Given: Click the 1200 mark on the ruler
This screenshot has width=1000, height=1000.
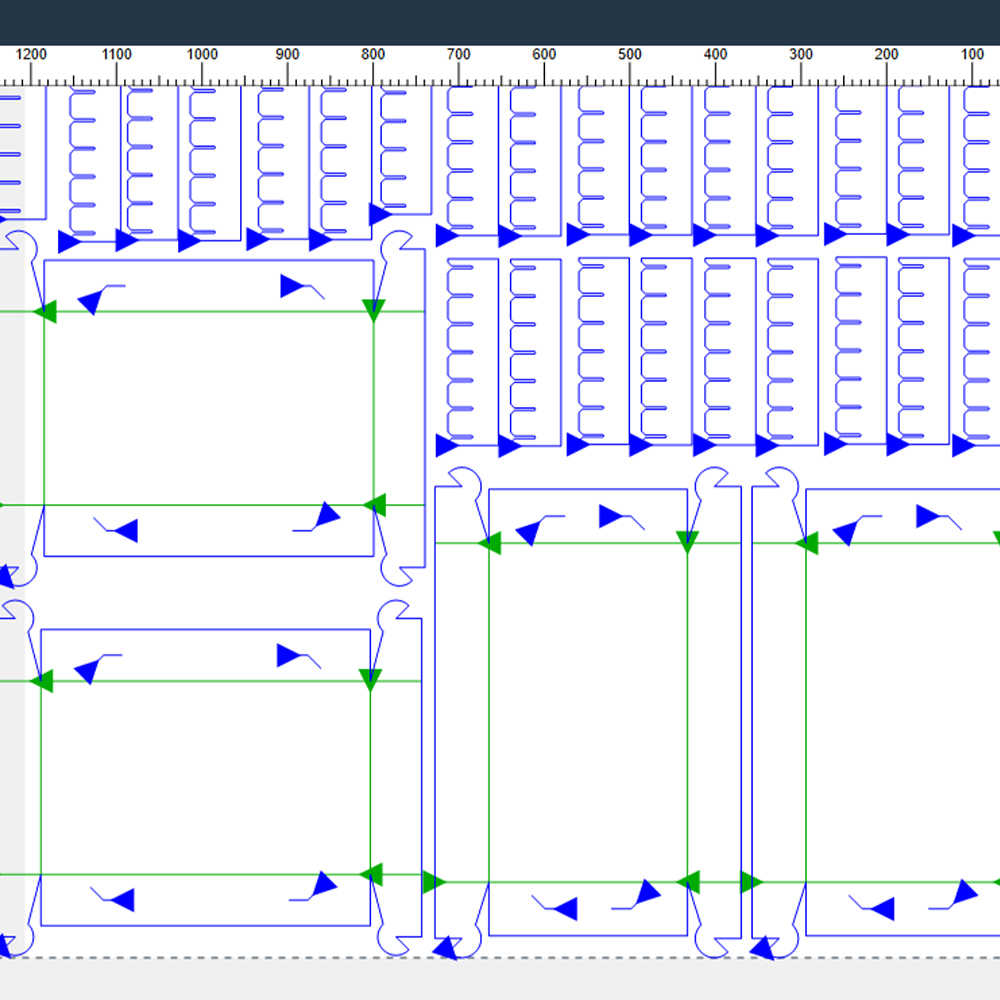Looking at the screenshot, I should 31,54.
